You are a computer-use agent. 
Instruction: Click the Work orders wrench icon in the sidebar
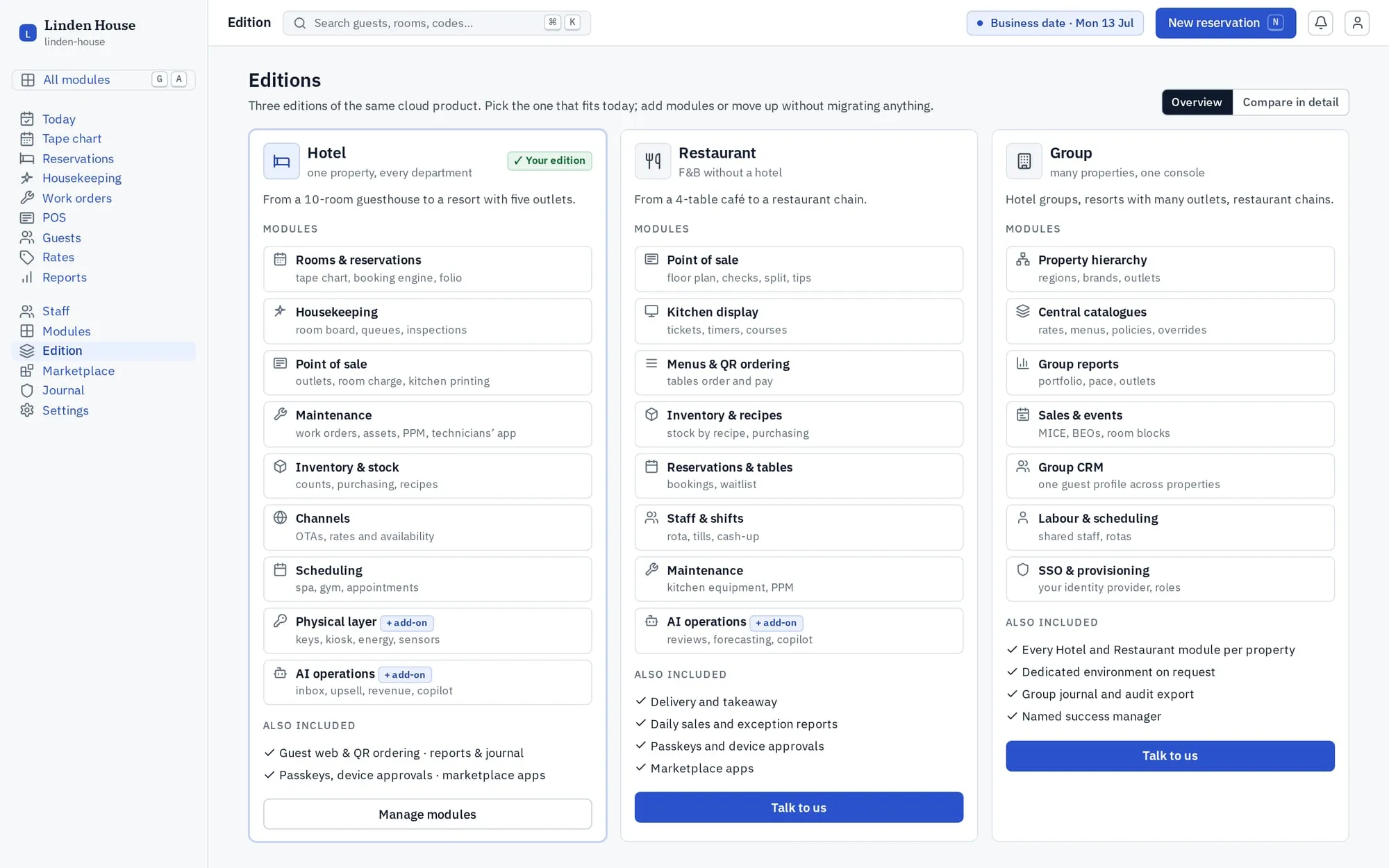[x=27, y=198]
